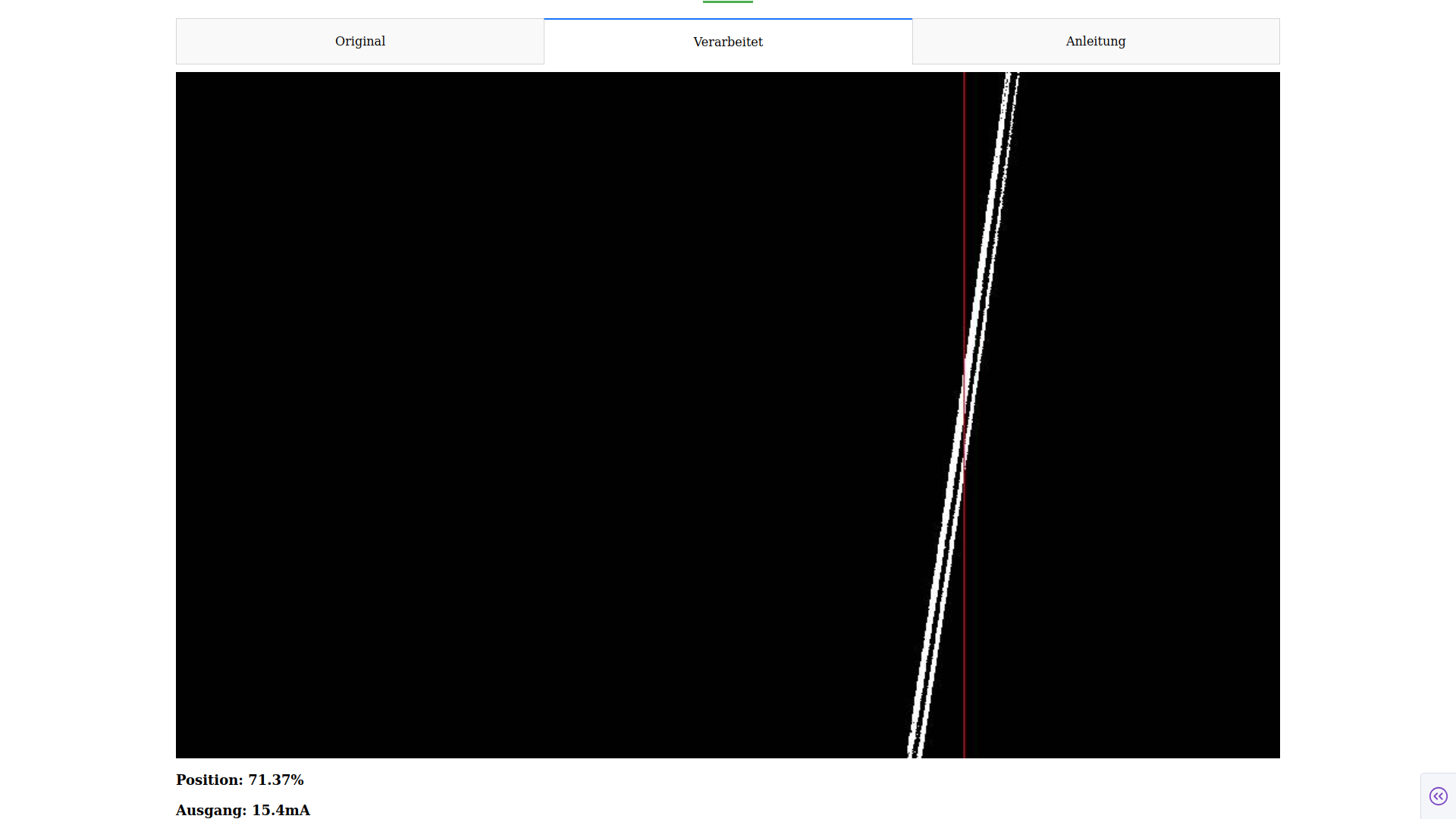Image resolution: width=1456 pixels, height=819 pixels.
Task: Select the Verarbeitet tab
Action: coord(727,42)
